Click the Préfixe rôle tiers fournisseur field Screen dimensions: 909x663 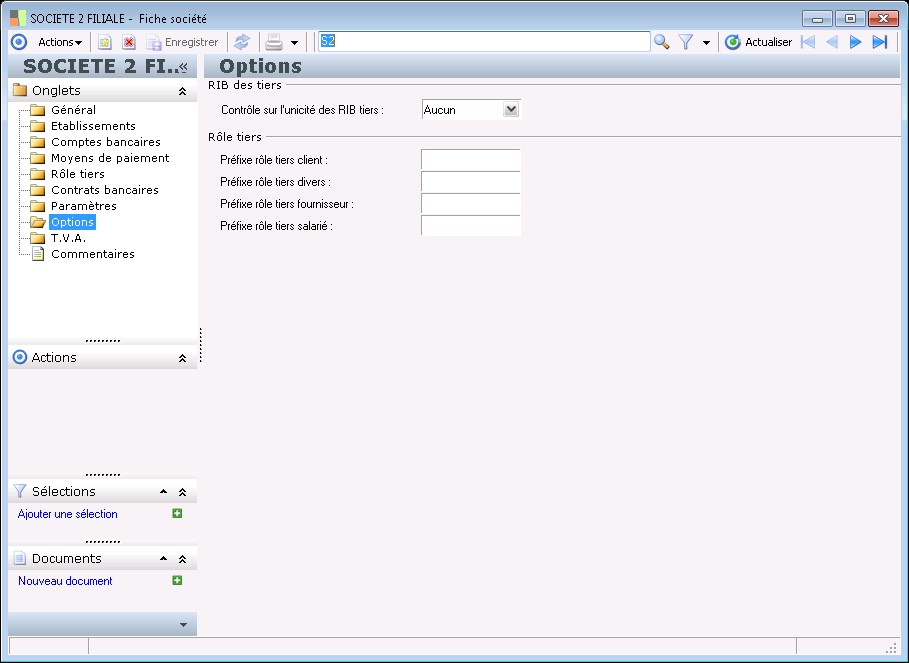click(471, 203)
